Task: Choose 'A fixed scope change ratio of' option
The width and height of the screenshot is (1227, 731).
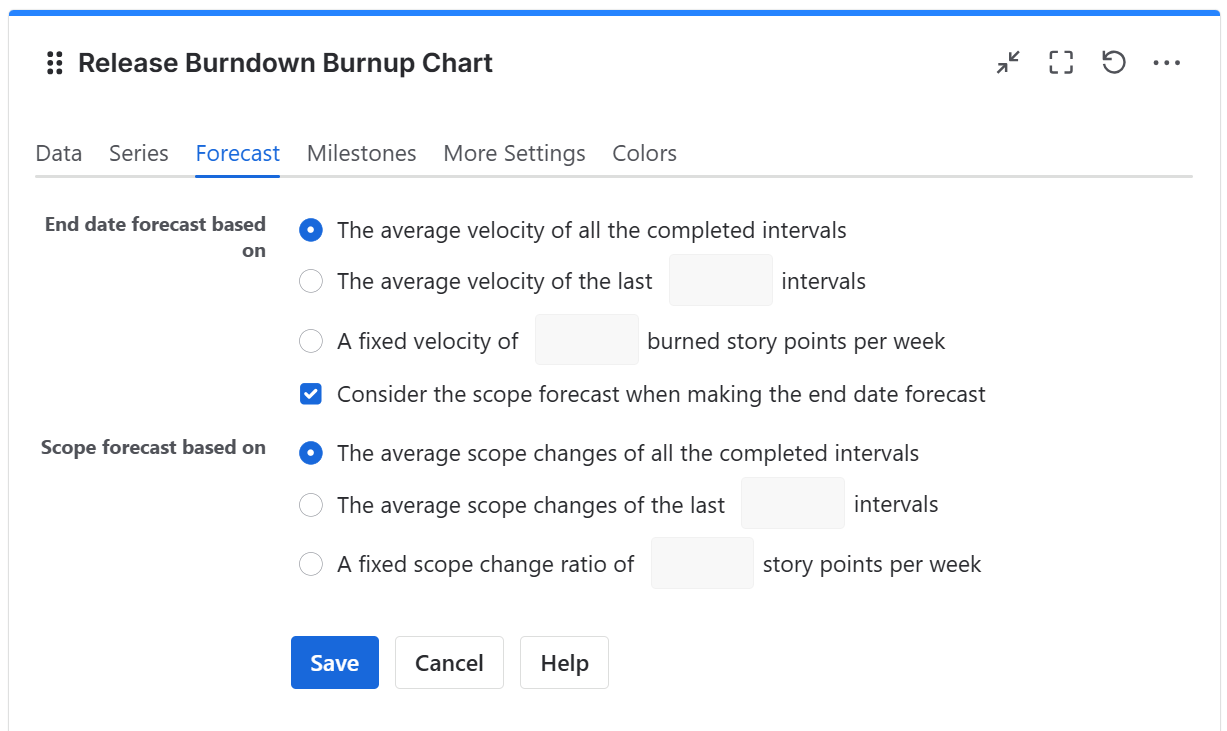Action: click(x=311, y=564)
